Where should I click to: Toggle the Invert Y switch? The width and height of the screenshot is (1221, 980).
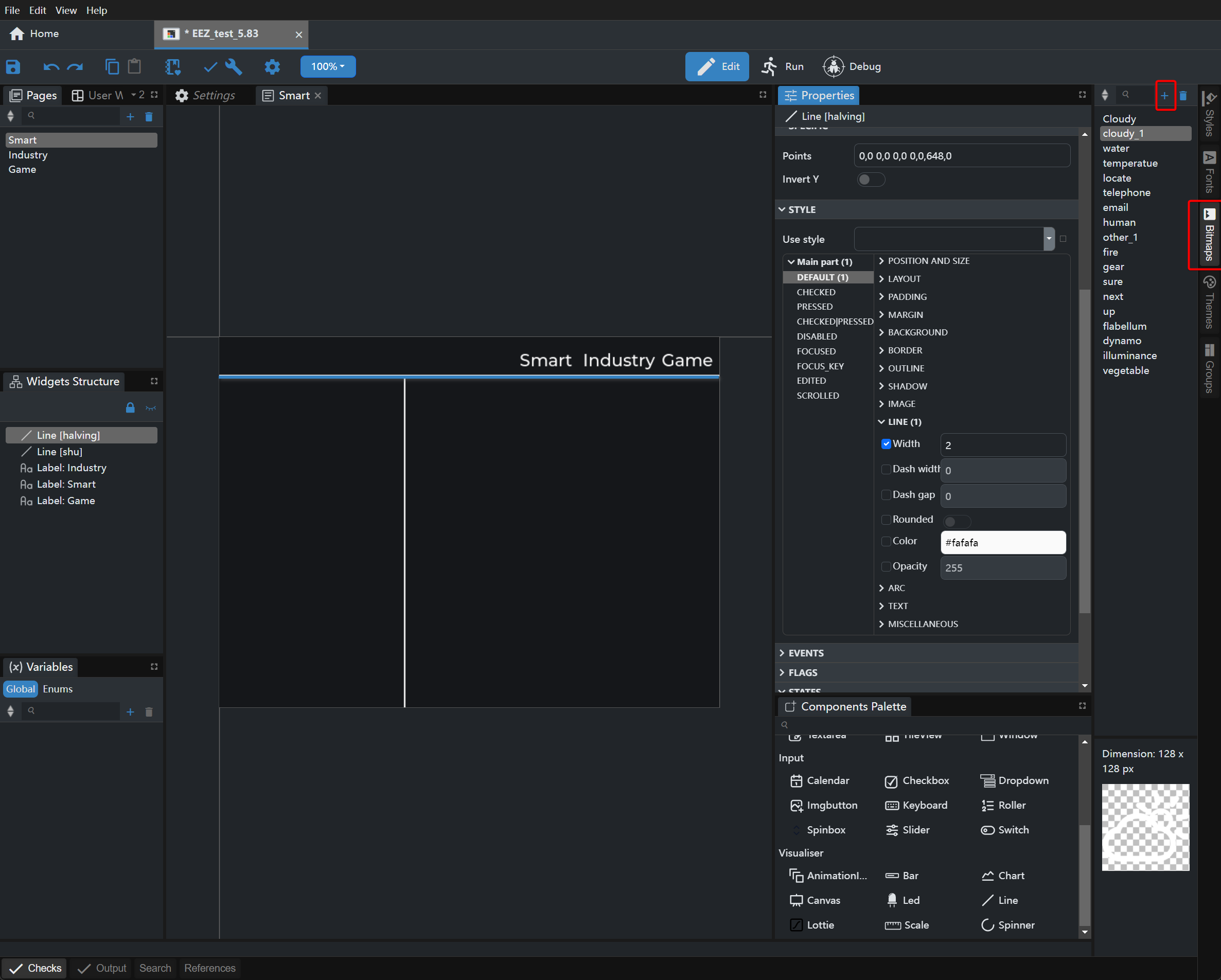(x=871, y=180)
